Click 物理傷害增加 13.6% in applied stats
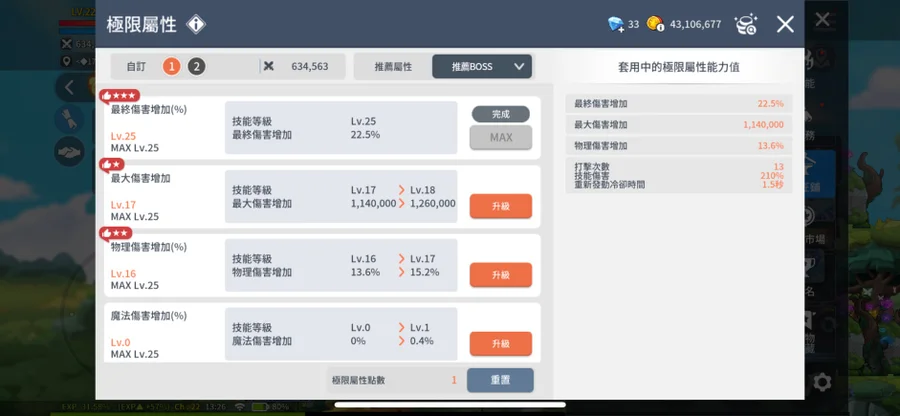900x416 pixels. point(678,146)
